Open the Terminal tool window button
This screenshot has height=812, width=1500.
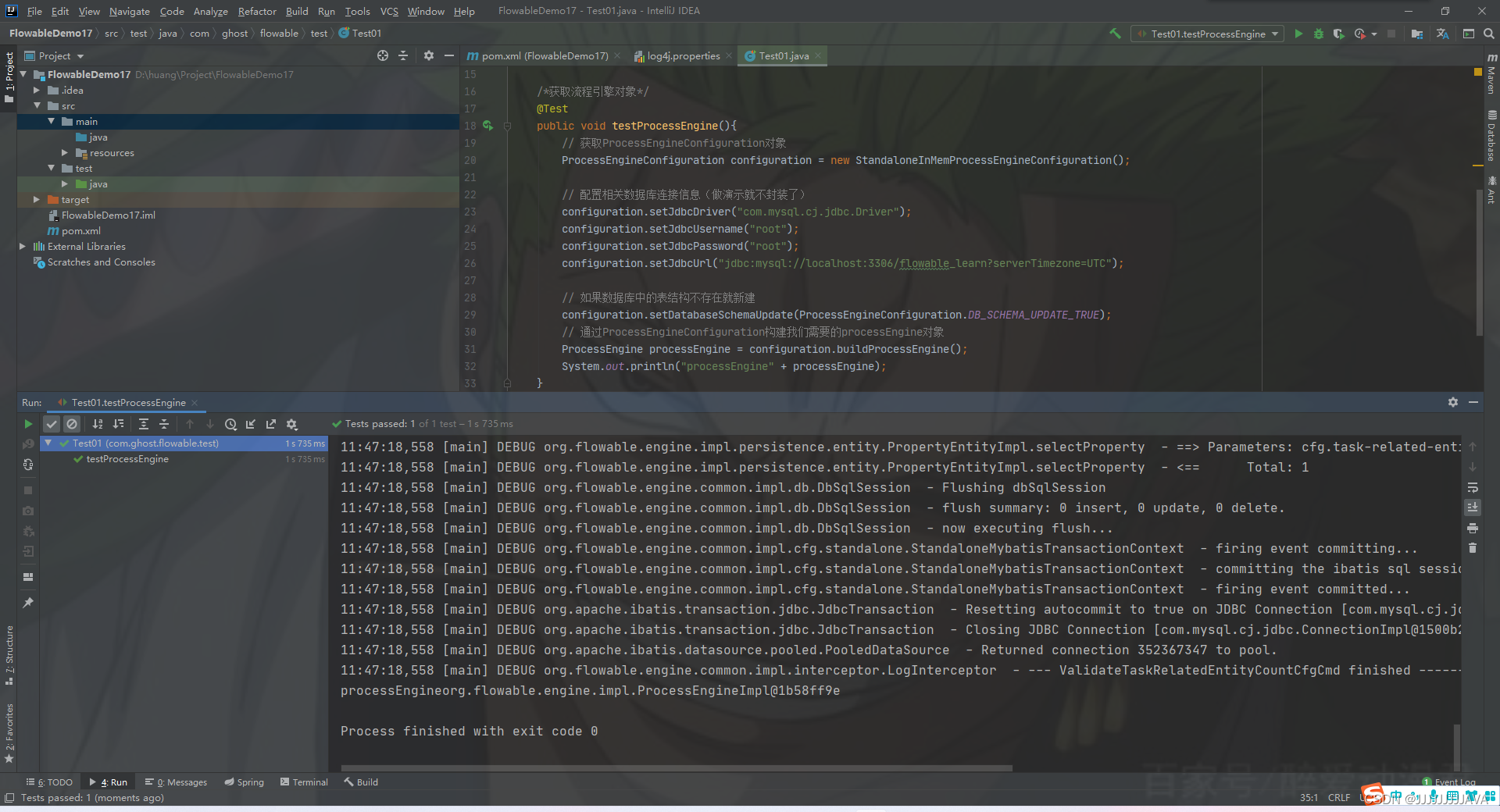(304, 782)
